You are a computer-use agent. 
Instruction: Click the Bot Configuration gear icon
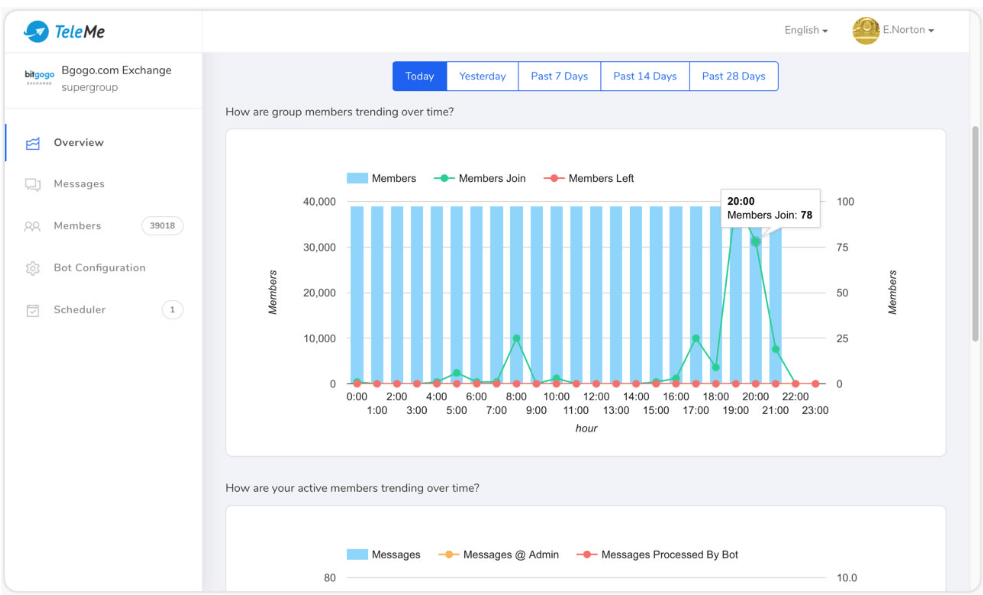33,269
